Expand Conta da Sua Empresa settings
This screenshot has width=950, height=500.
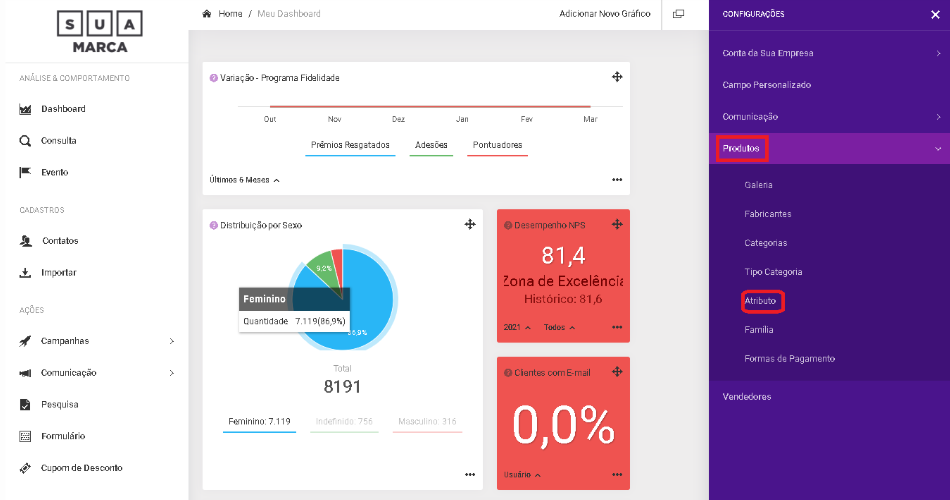pyautogui.click(x=937, y=53)
